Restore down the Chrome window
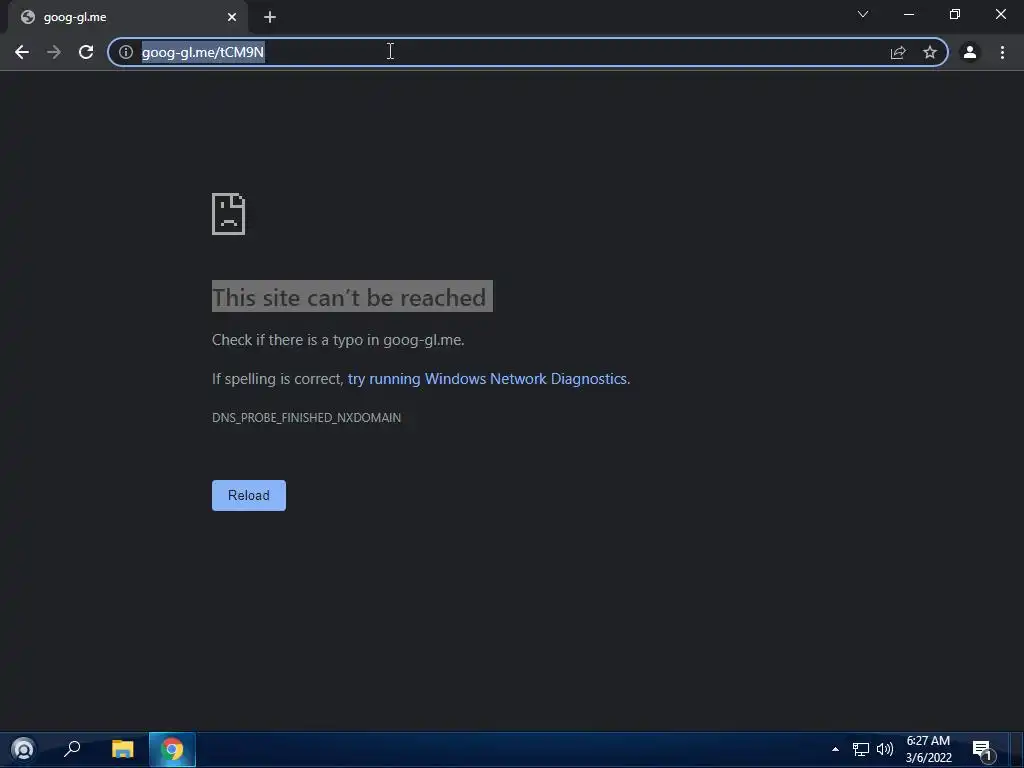 955,14
